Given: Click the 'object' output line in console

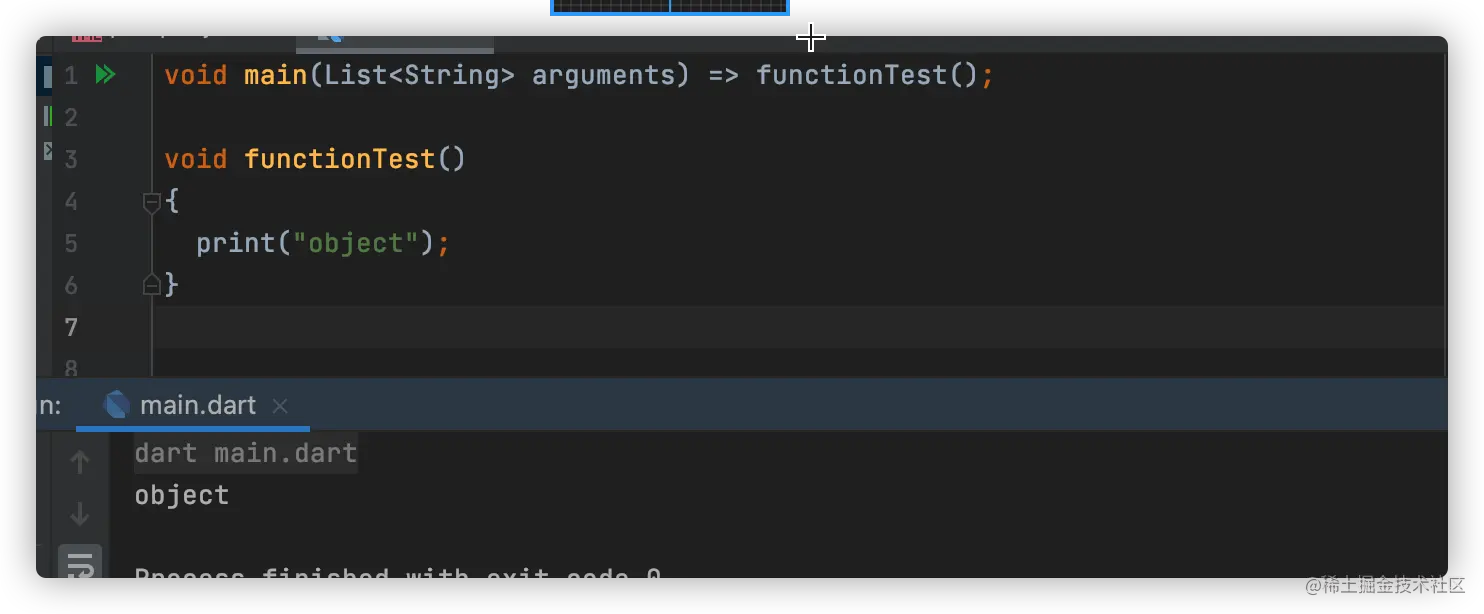Looking at the screenshot, I should [182, 495].
